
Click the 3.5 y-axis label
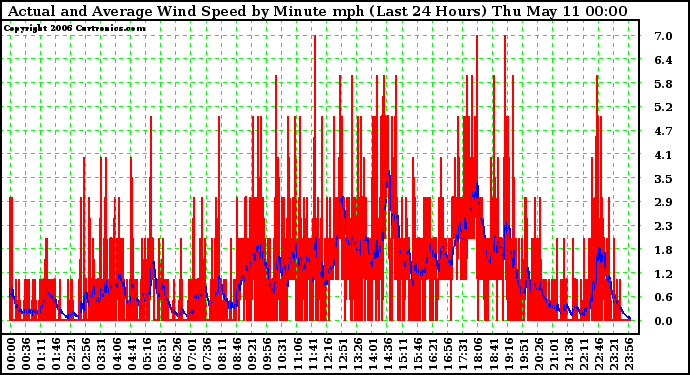point(663,179)
